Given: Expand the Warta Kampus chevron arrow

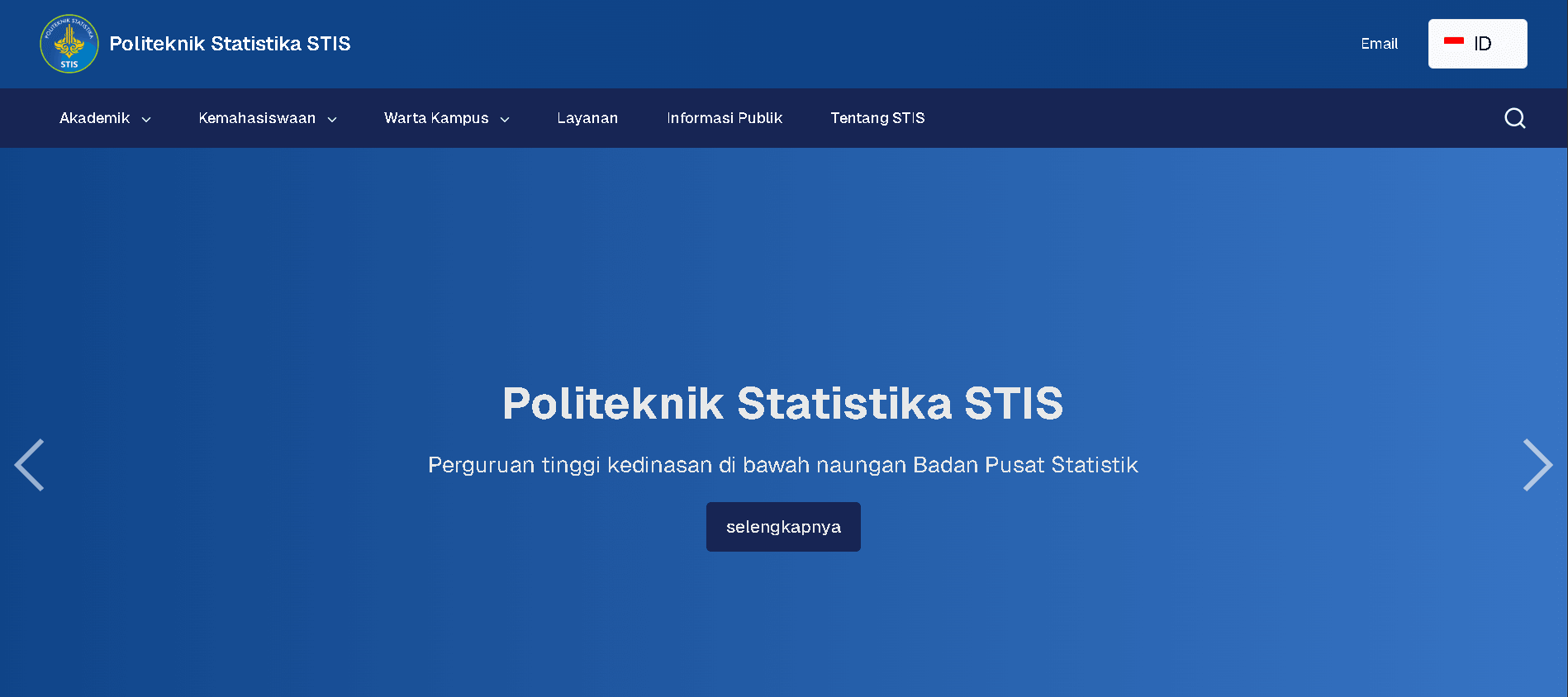Looking at the screenshot, I should point(505,120).
